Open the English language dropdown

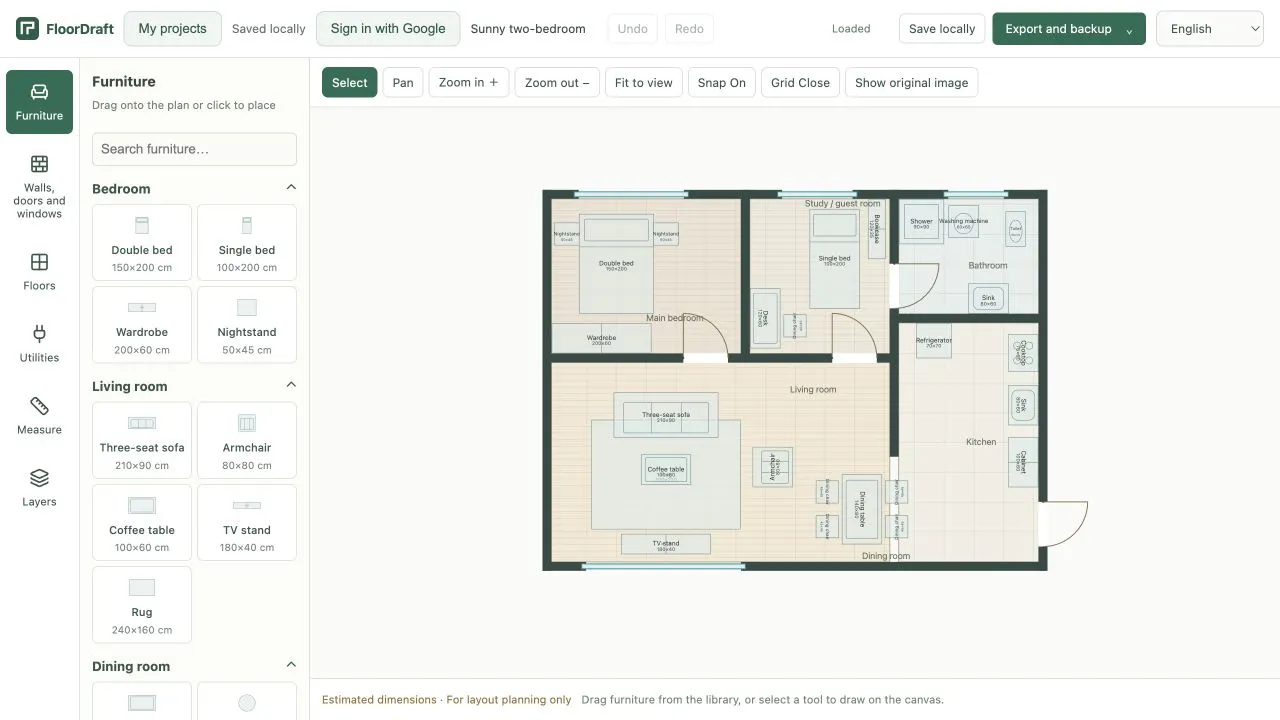pyautogui.click(x=1210, y=29)
